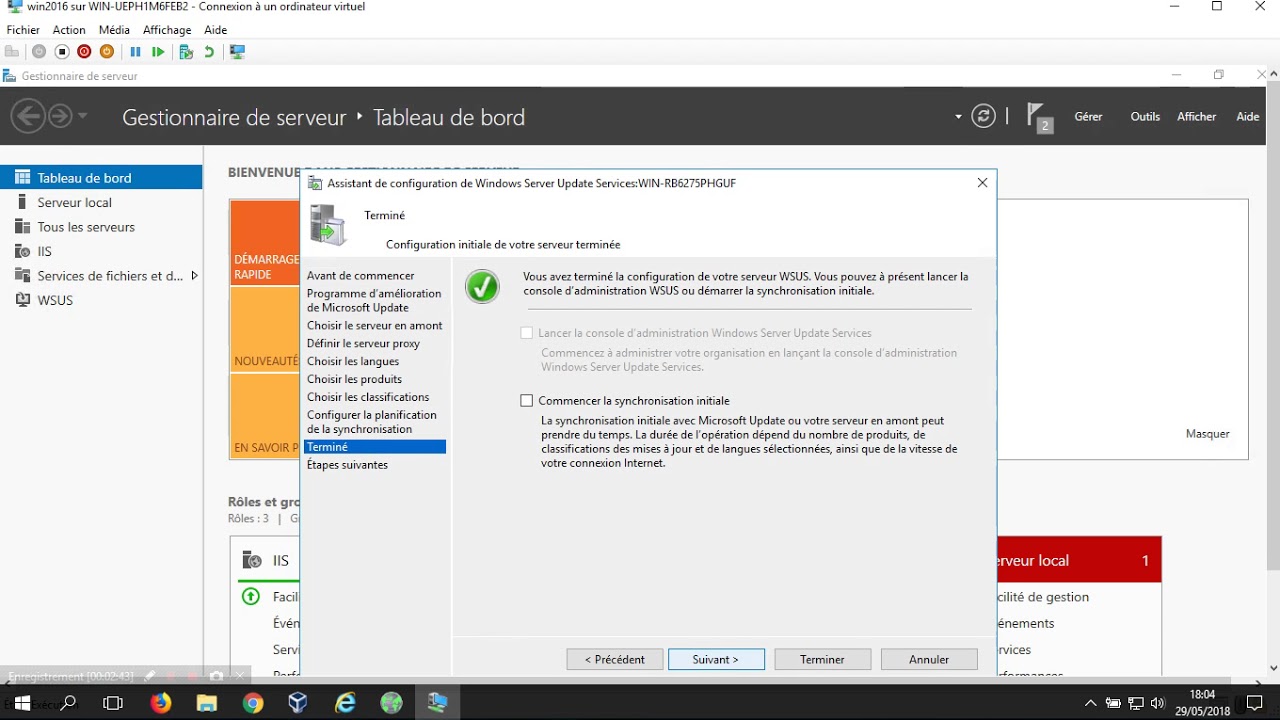1280x720 pixels.
Task: Go to Définir le serveur proxy step
Action: pyautogui.click(x=363, y=344)
